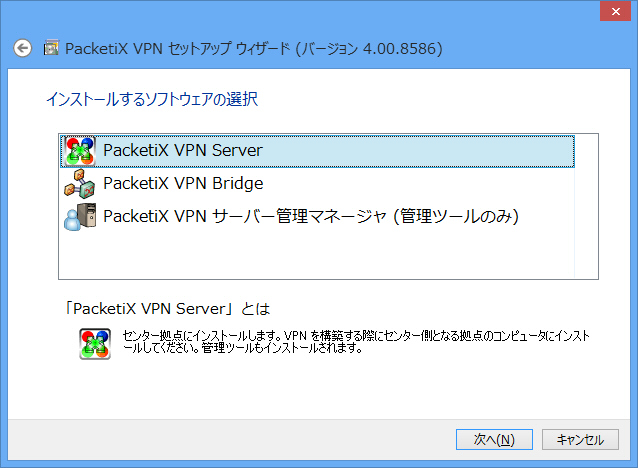
Task: Click the setup wizard title icon
Action: point(51,48)
